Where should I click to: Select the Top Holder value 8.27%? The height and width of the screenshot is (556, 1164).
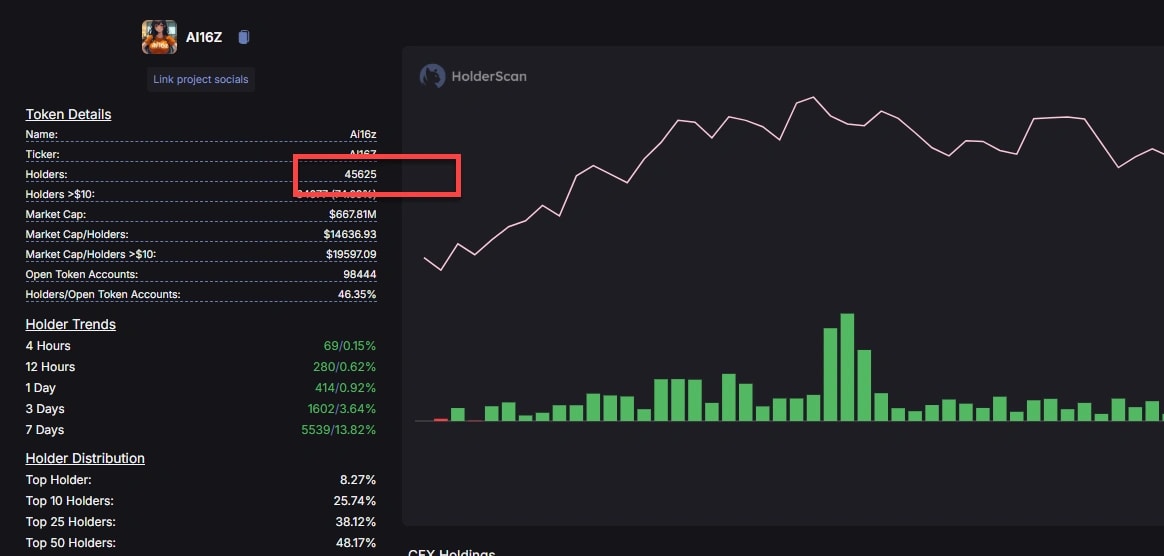356,480
